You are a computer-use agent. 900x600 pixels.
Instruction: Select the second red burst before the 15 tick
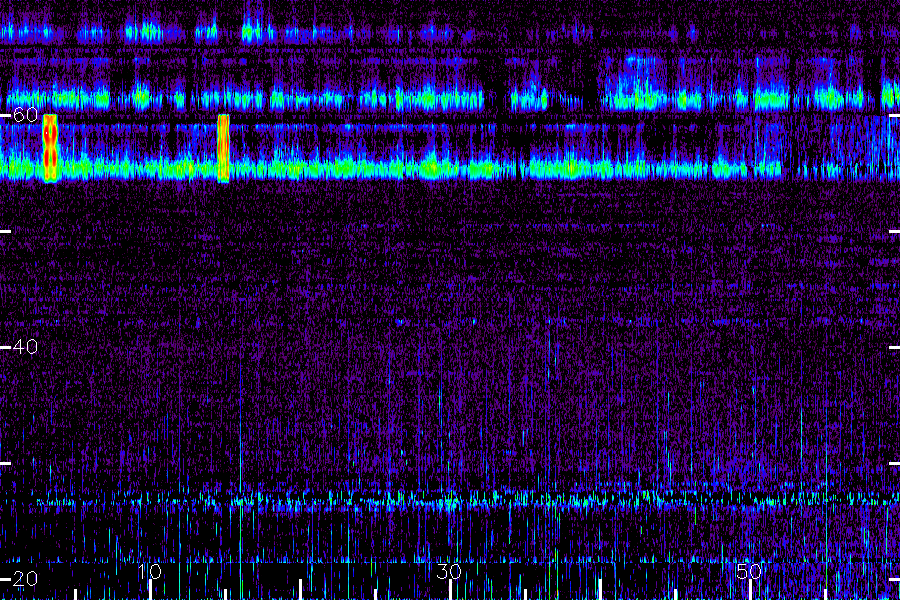click(223, 148)
